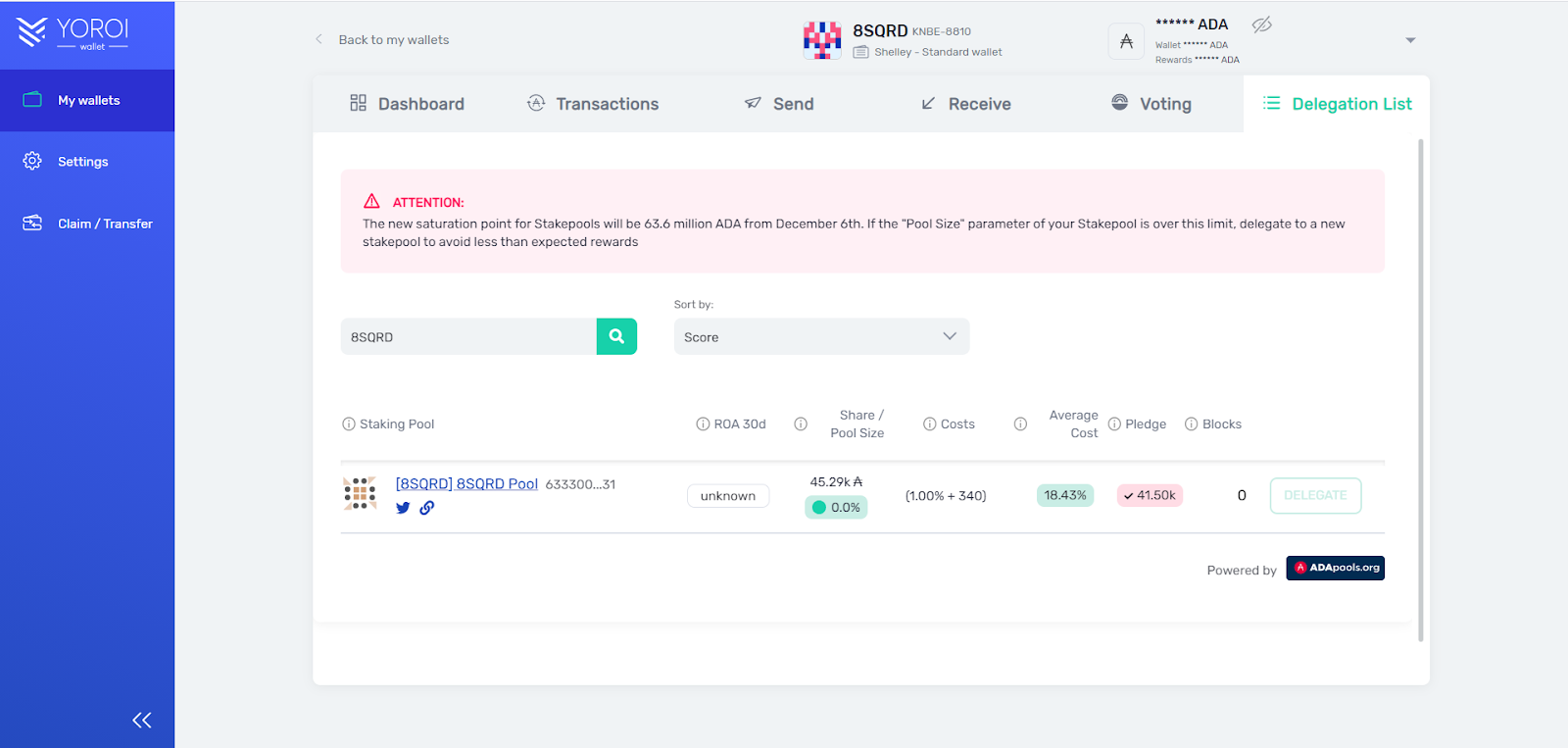Expand the wallet selector dropdown arrow
This screenshot has height=748, width=1568.
tap(1410, 40)
